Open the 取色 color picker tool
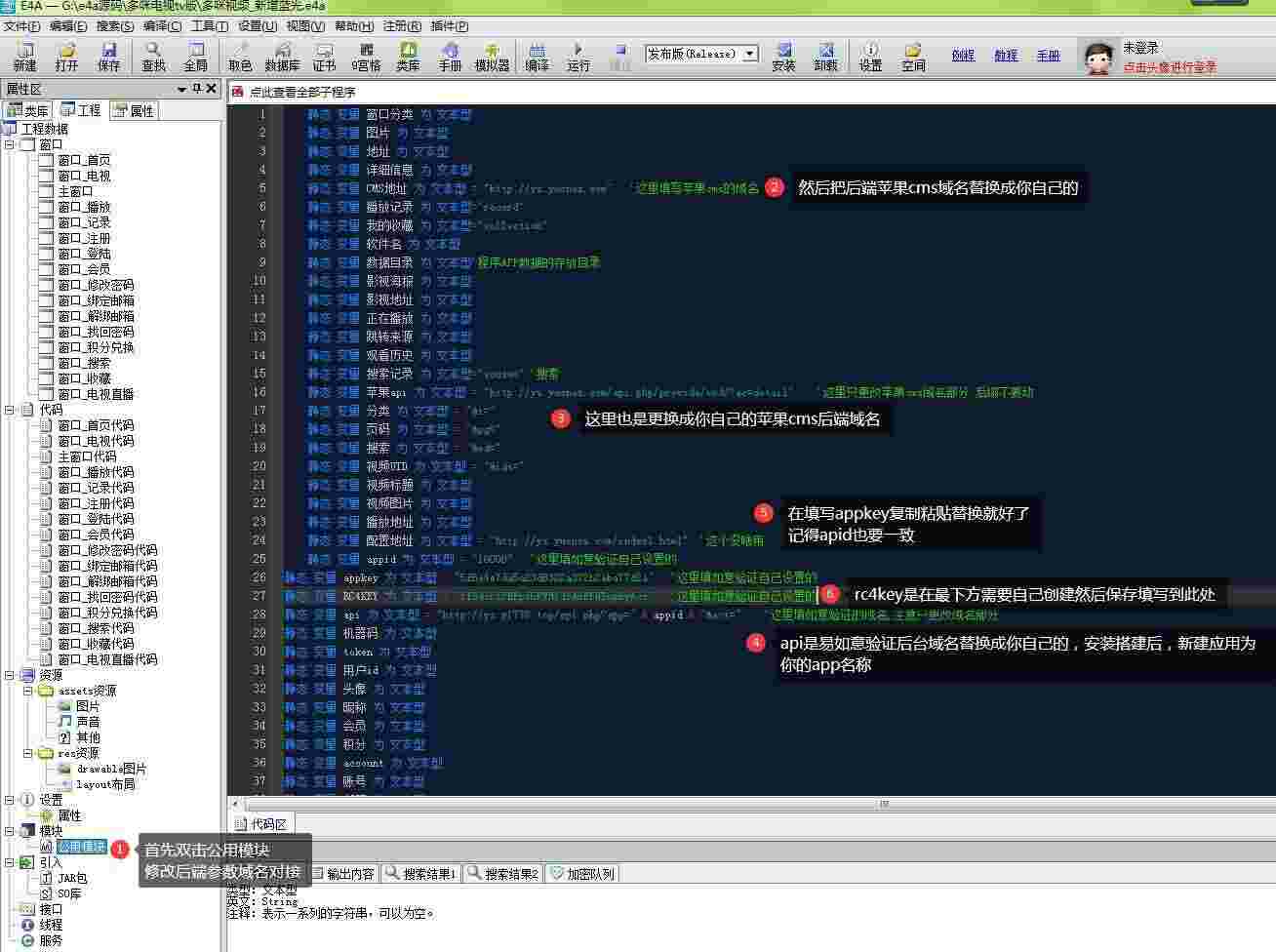Screen dimensions: 1276x952 (x=240, y=56)
